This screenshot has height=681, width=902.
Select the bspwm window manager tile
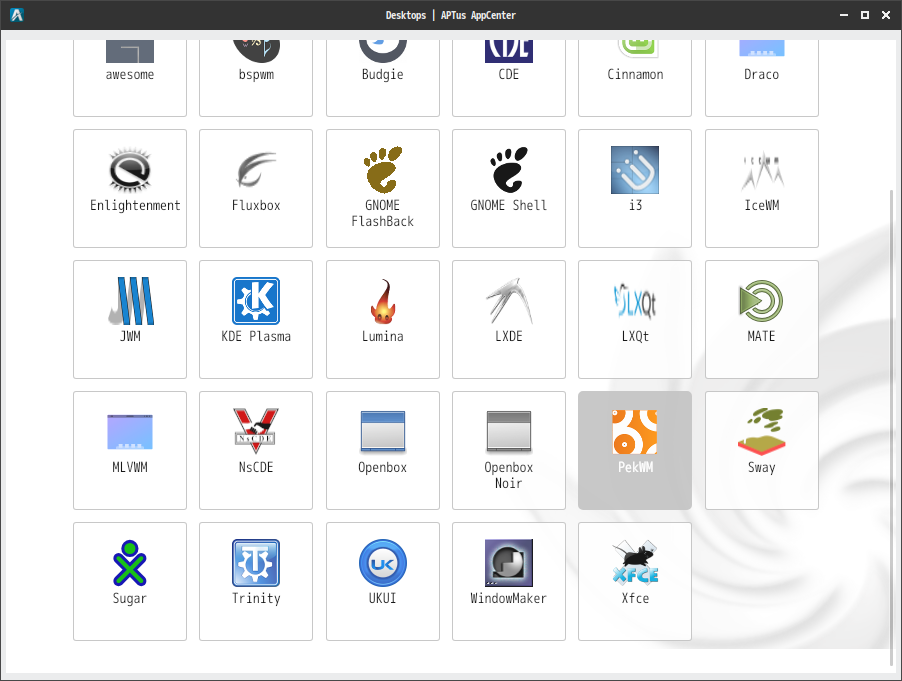pyautogui.click(x=256, y=76)
